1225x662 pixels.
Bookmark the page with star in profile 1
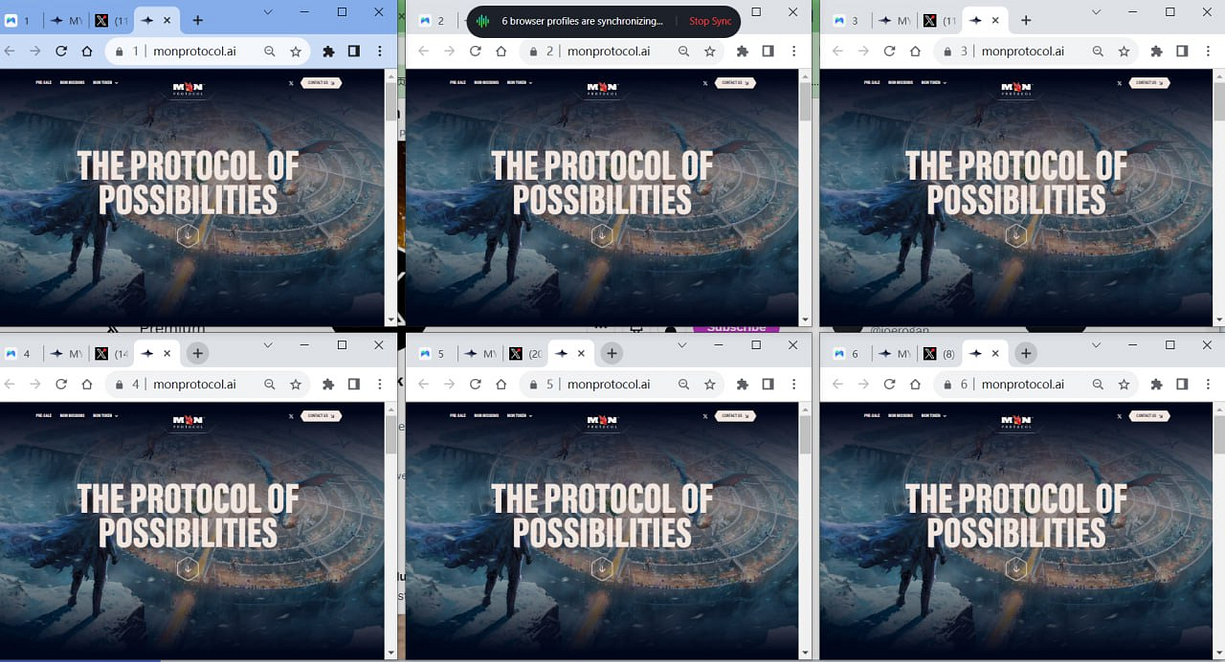tap(296, 51)
